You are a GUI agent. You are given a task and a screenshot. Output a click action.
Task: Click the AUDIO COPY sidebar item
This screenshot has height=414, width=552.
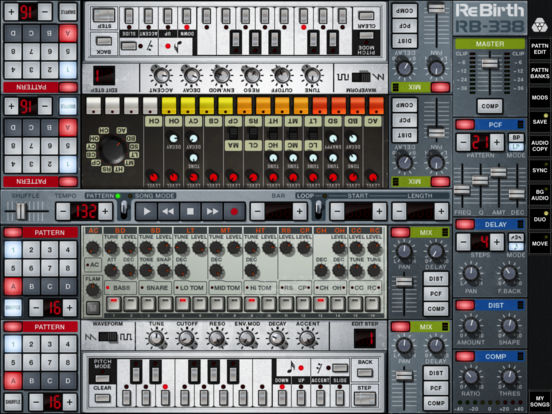(540, 146)
